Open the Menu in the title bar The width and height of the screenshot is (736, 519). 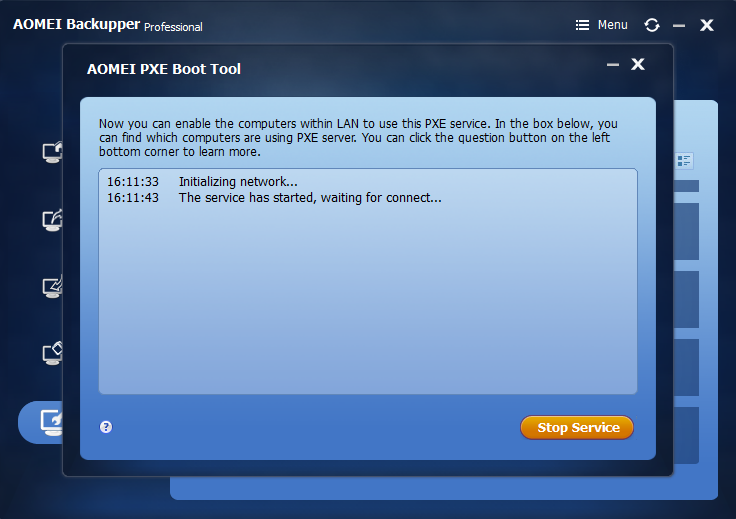(x=602, y=25)
